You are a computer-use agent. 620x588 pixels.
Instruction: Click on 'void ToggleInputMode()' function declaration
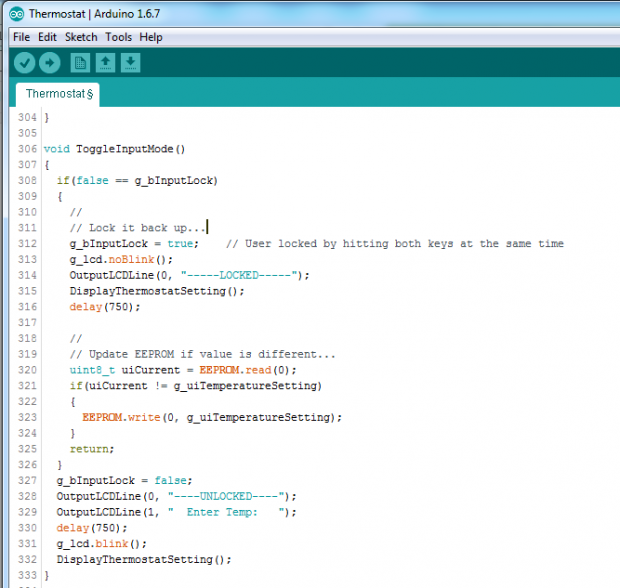(x=114, y=149)
